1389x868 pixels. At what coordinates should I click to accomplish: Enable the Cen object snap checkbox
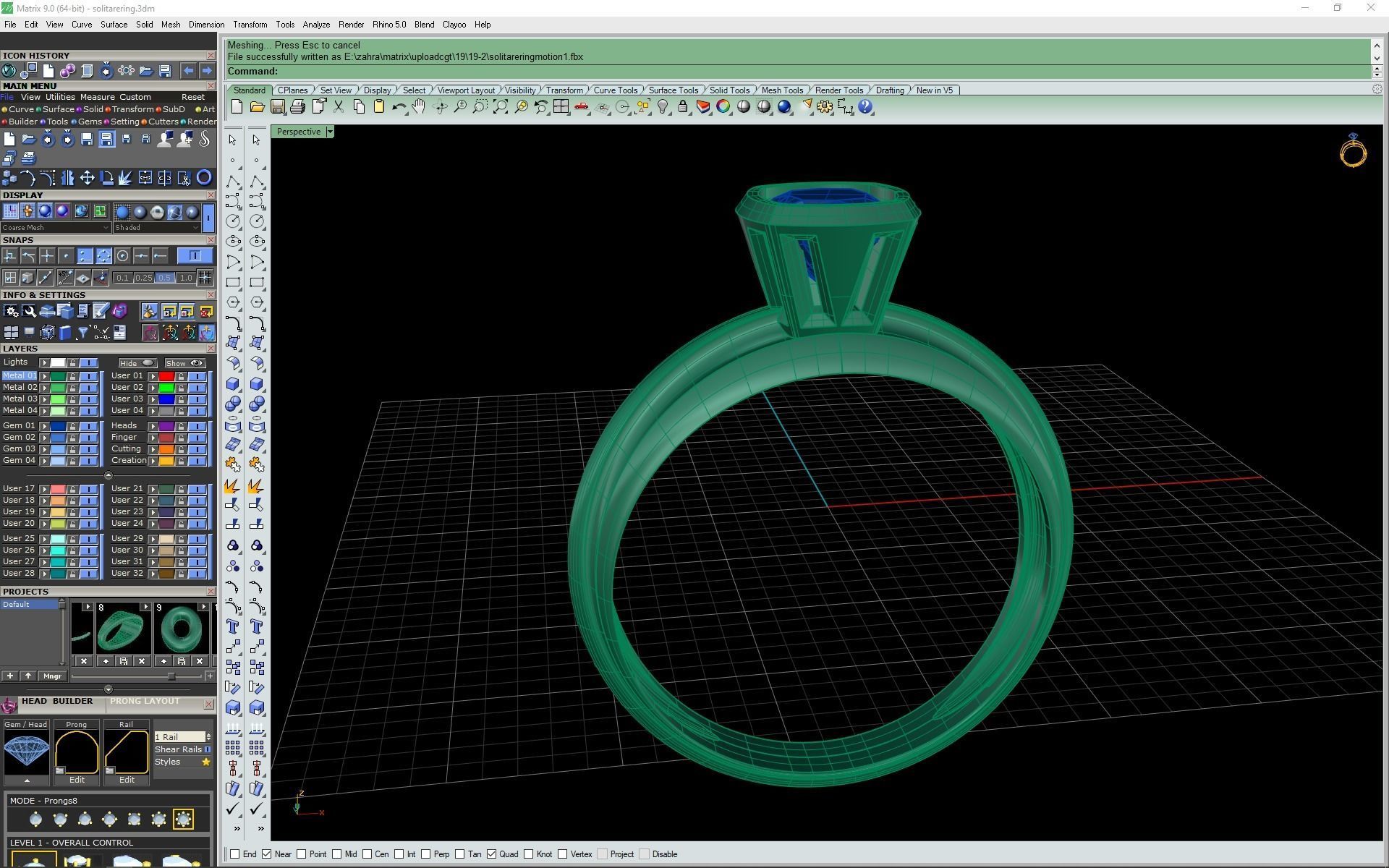click(x=368, y=854)
